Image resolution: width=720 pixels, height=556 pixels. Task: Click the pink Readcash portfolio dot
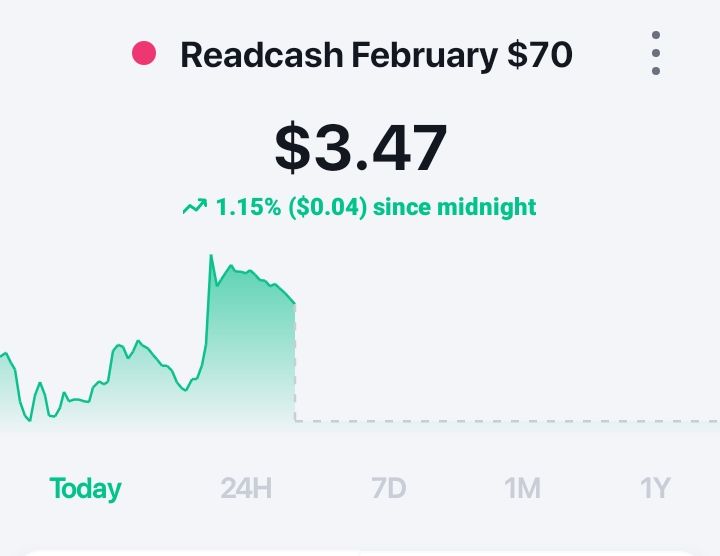pos(144,53)
